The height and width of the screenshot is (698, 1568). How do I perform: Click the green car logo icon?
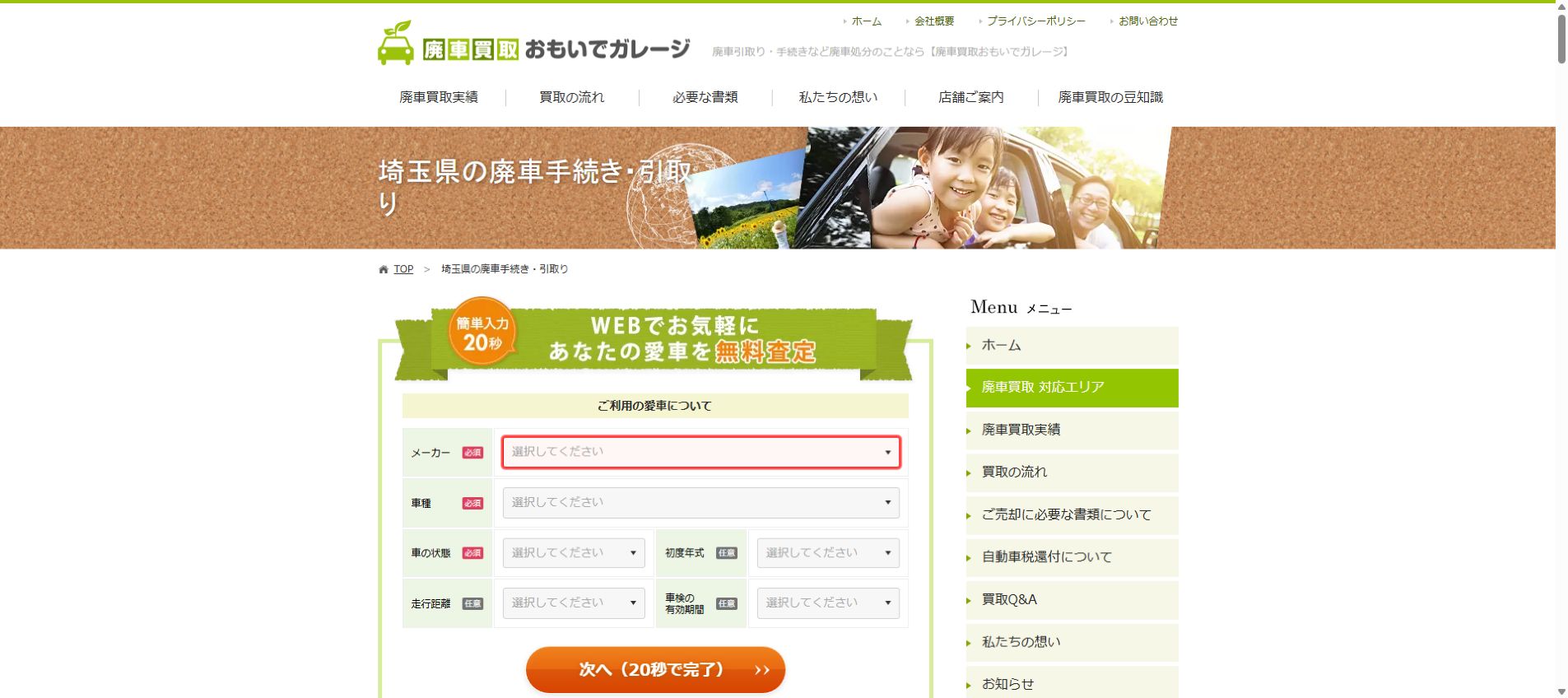pyautogui.click(x=396, y=43)
